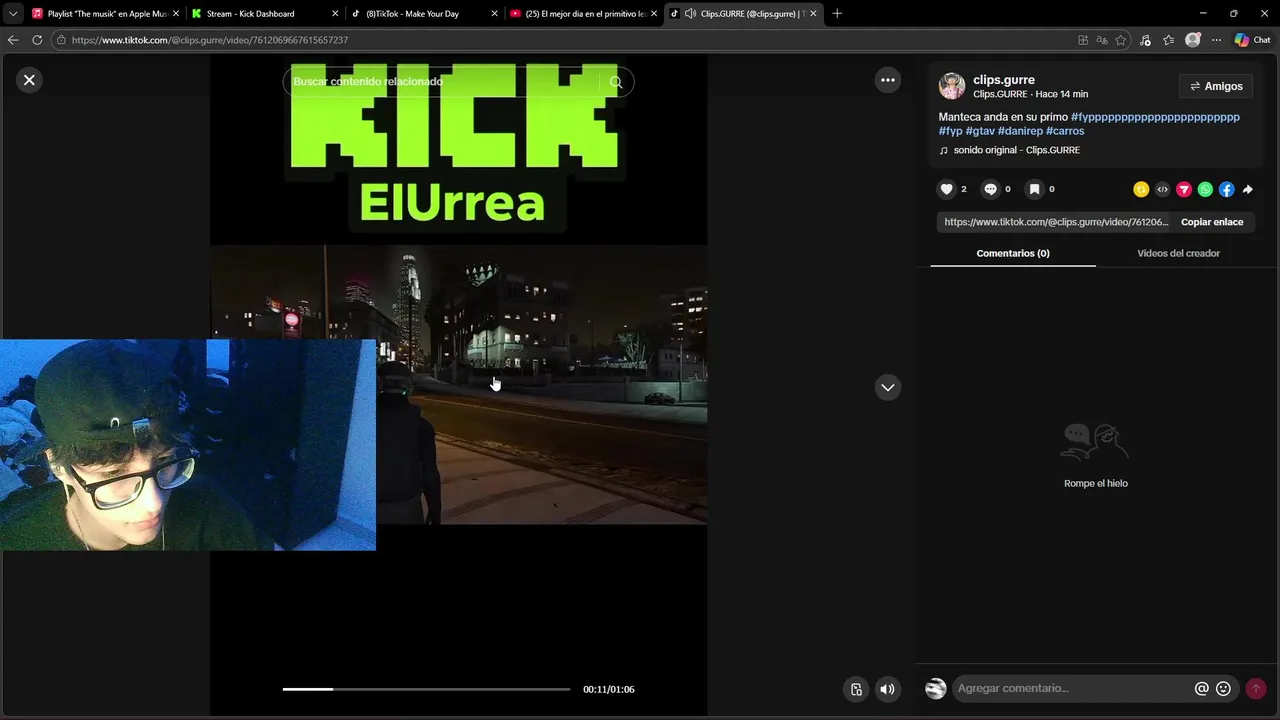The width and height of the screenshot is (1280, 720).
Task: Switch to Stream - Kick Dashboard tab
Action: (x=264, y=14)
